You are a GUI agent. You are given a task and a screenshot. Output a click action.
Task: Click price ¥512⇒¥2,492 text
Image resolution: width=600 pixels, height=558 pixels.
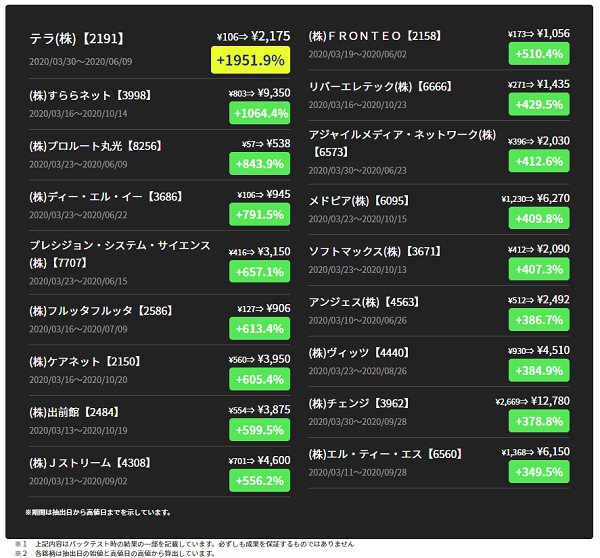click(x=539, y=300)
